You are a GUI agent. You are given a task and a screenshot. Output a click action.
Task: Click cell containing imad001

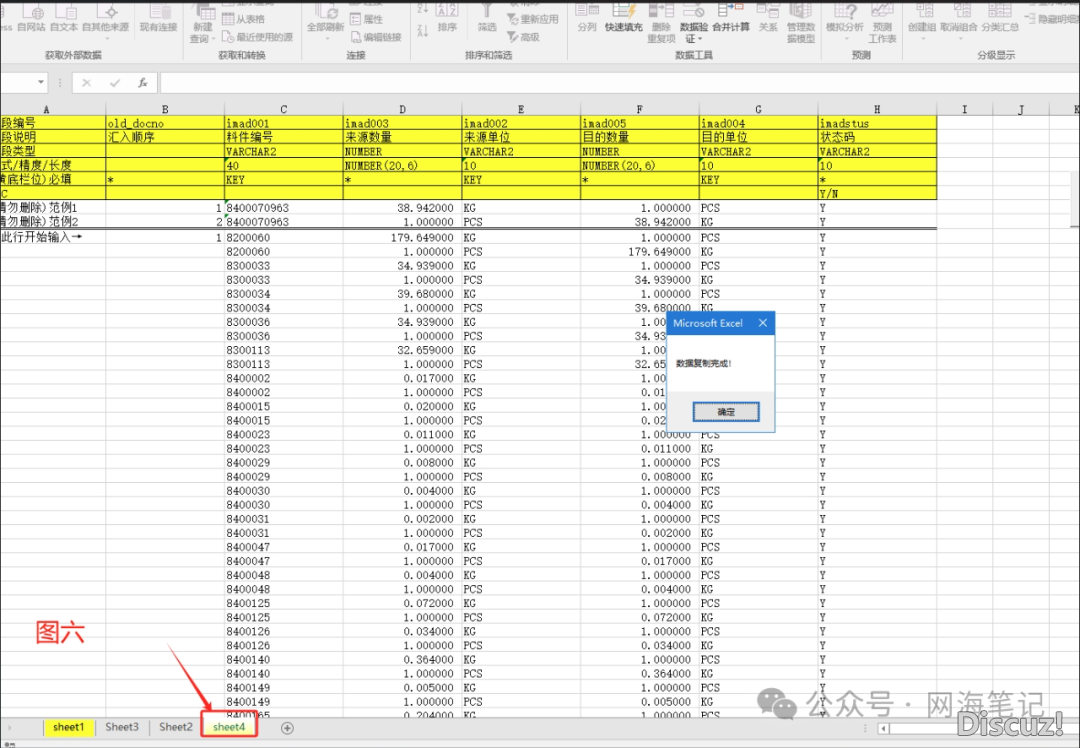pyautogui.click(x=284, y=123)
